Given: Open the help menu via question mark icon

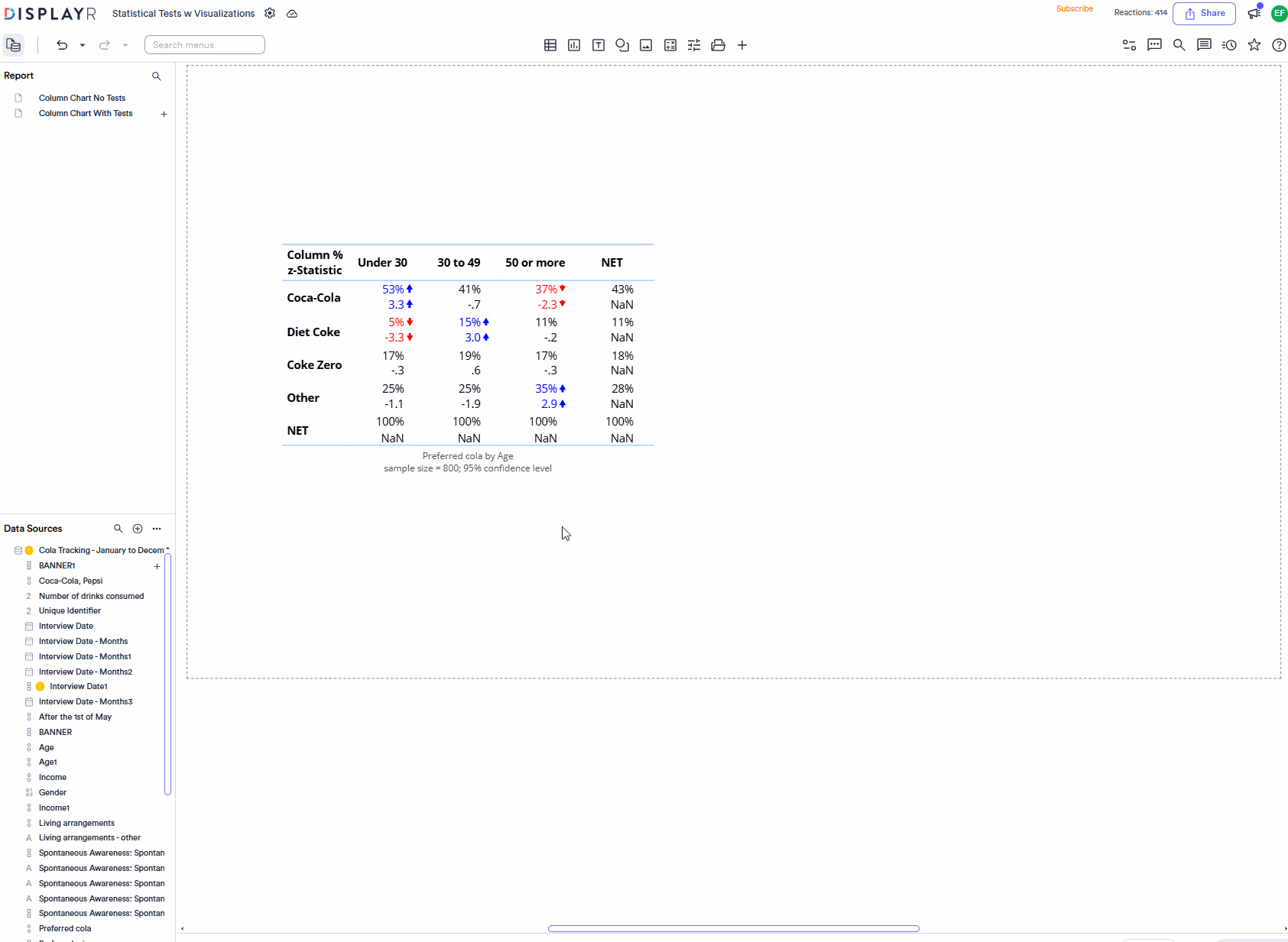Looking at the screenshot, I should point(1280,45).
